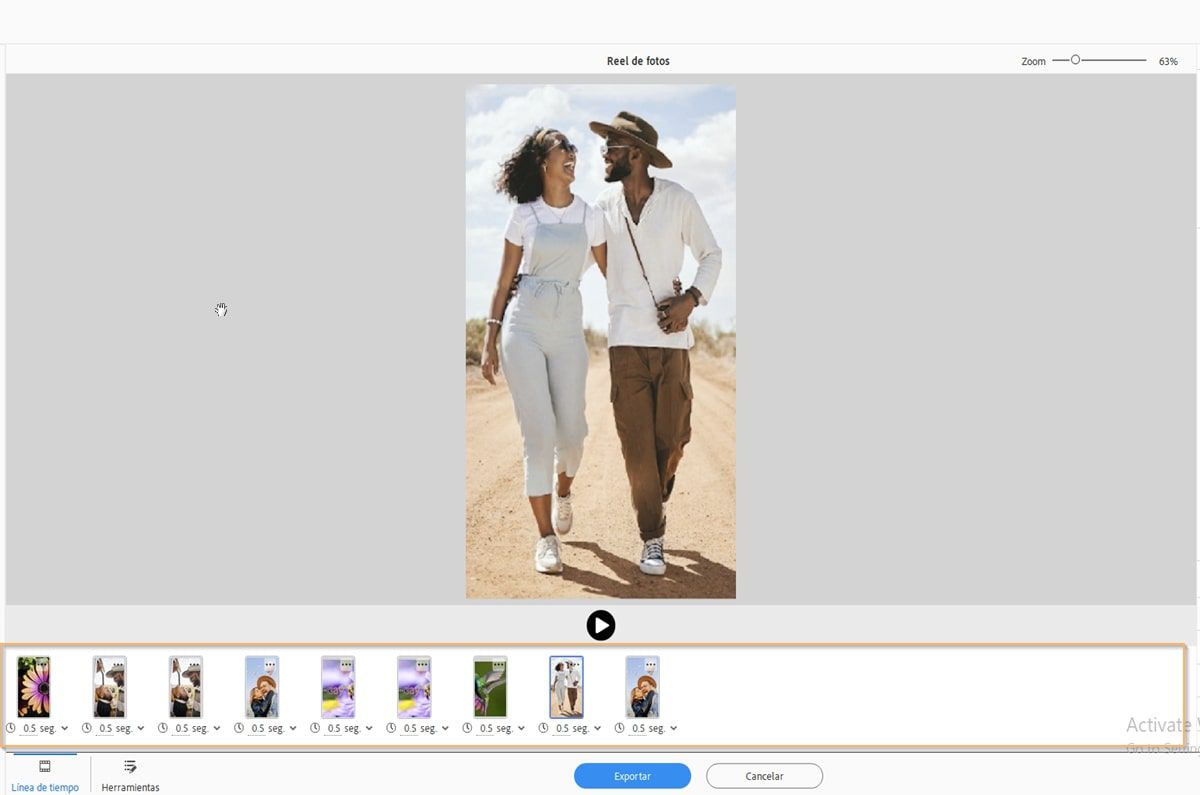Screen dimensions: 1200x795
Task: Expand duration dropdown of the second frame
Action: point(141,729)
